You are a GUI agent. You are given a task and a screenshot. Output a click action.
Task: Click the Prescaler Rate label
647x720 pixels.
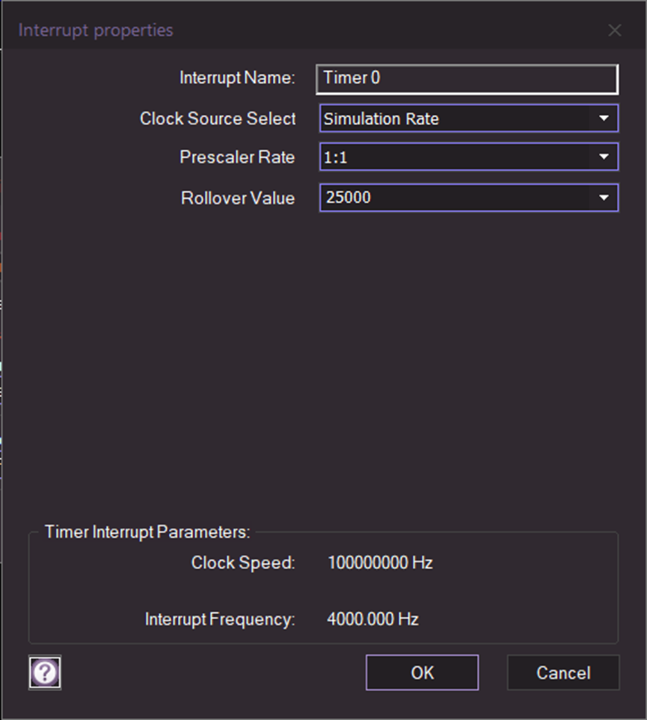point(237,157)
